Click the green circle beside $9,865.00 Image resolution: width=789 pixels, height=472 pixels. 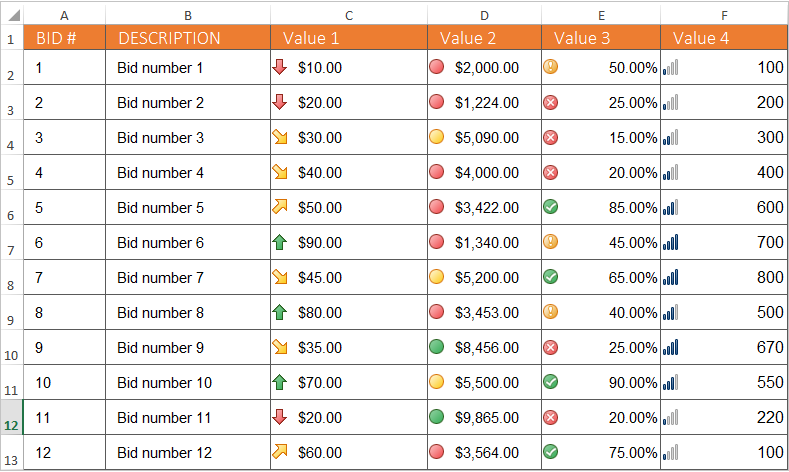click(x=436, y=417)
